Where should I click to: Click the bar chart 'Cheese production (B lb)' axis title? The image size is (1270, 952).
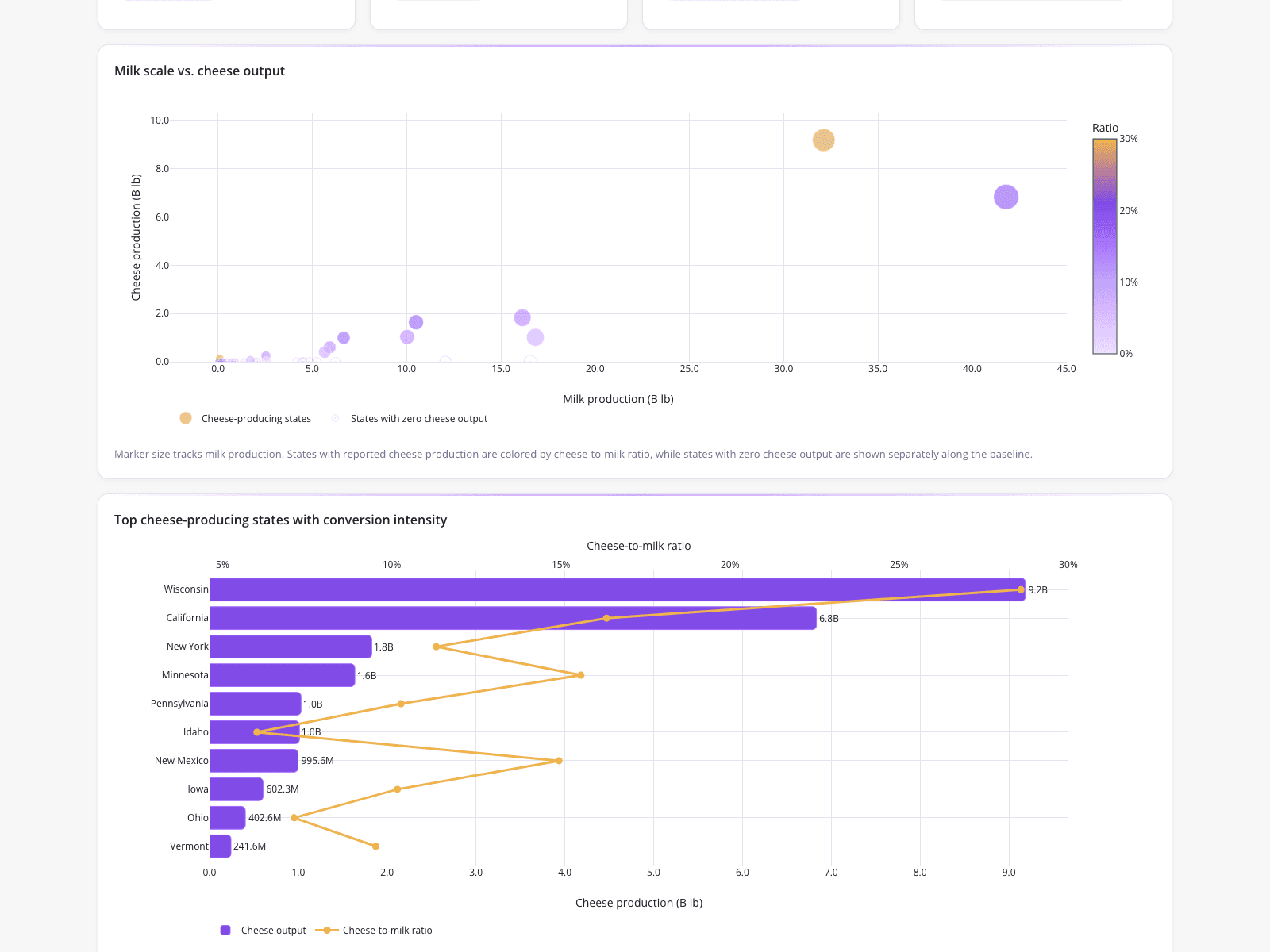click(x=639, y=903)
